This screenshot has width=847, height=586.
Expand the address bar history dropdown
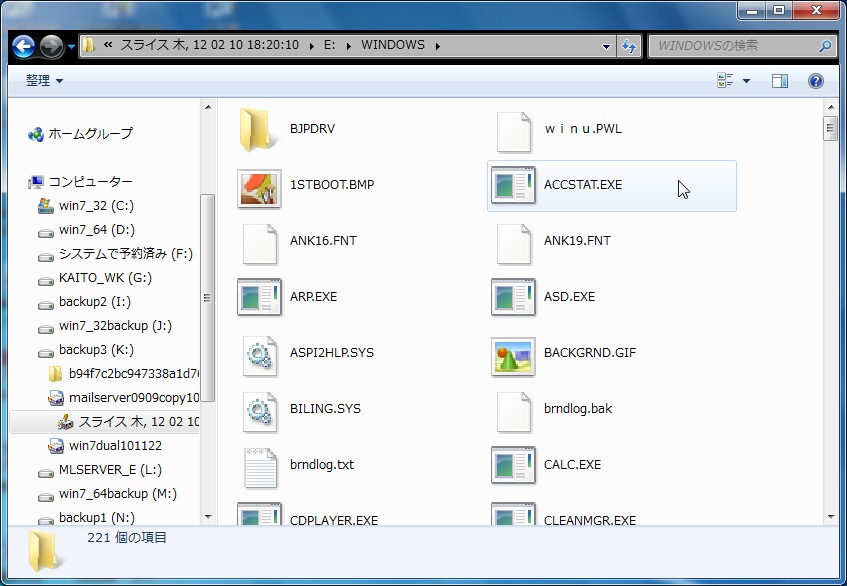click(607, 46)
